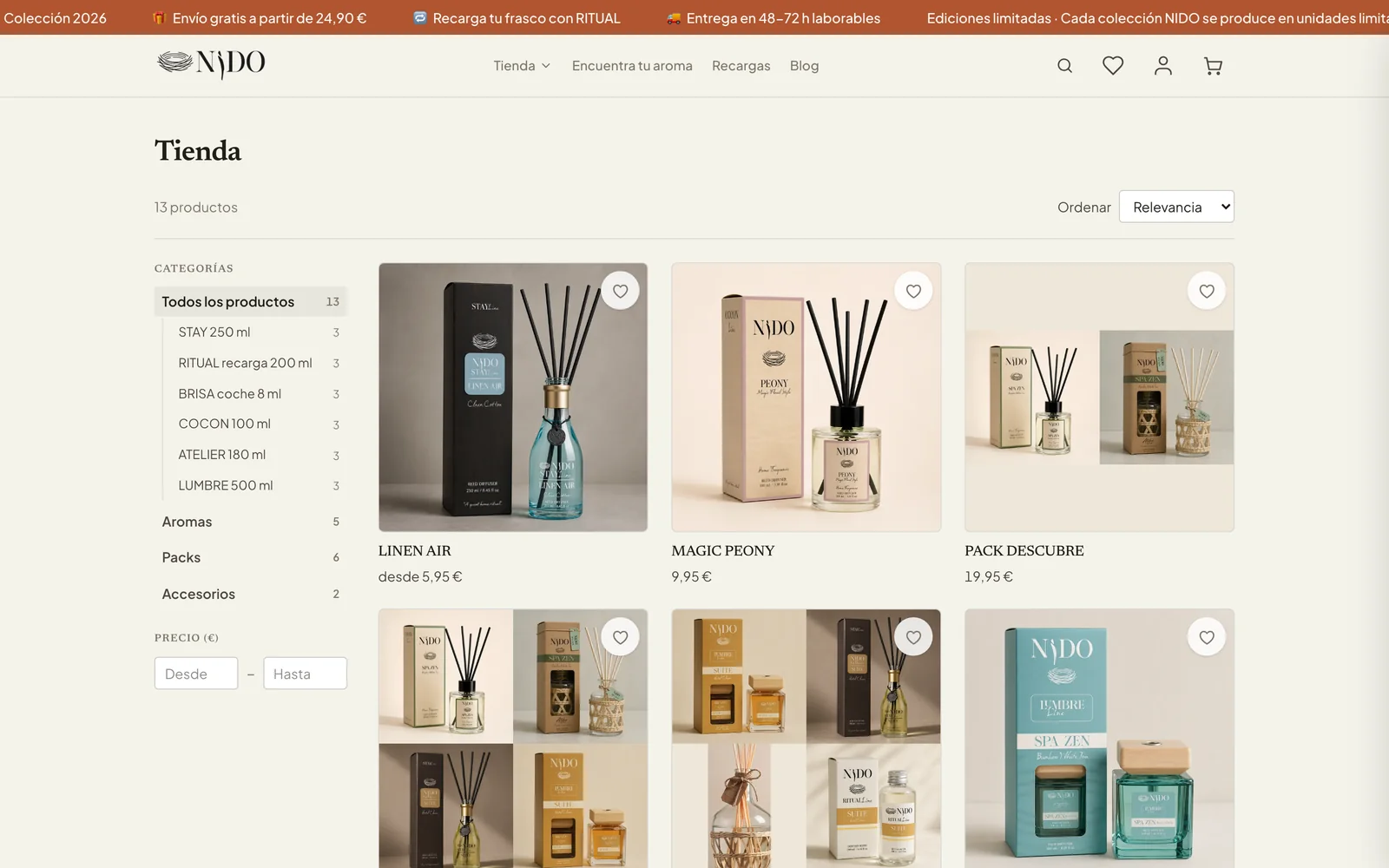The height and width of the screenshot is (868, 1389).
Task: Filter by LUMBRE 500 ml
Action: (259, 486)
